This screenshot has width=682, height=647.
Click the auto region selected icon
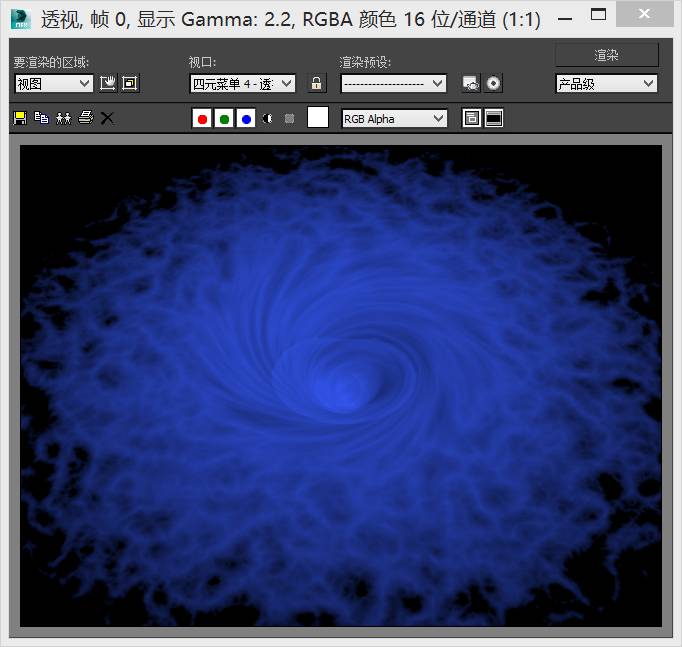coord(129,84)
